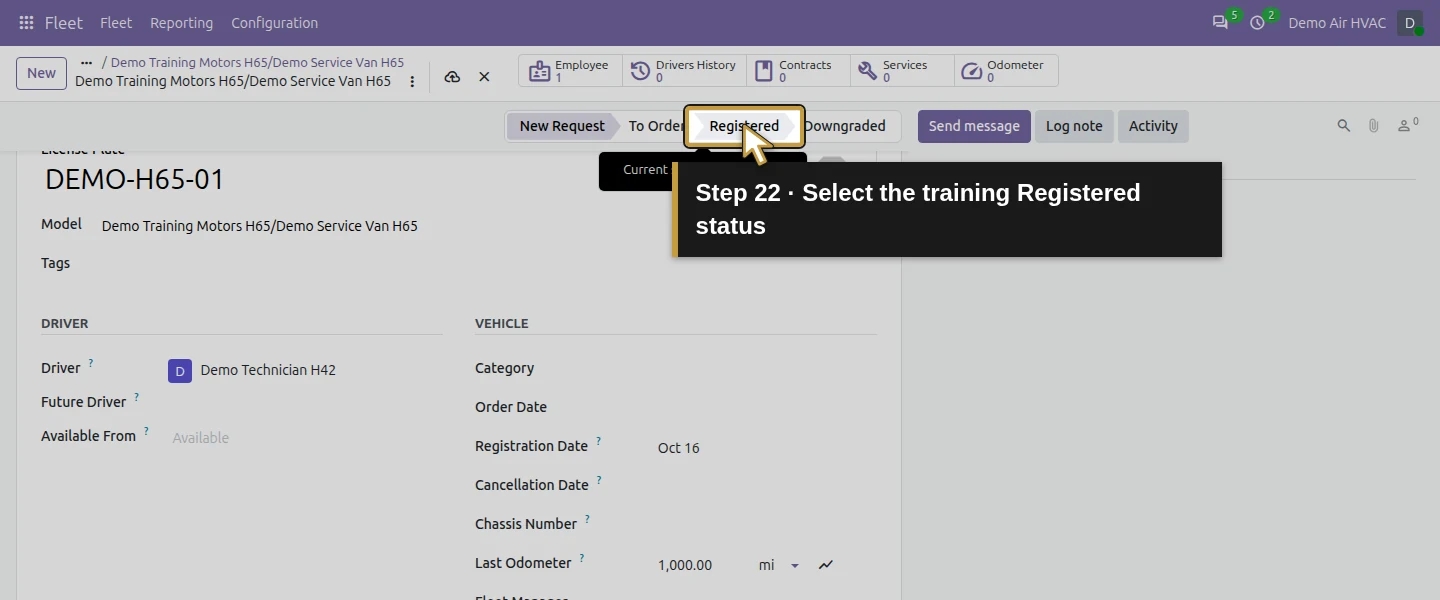Open breadcrumb Demo Training Motors link

tap(257, 62)
